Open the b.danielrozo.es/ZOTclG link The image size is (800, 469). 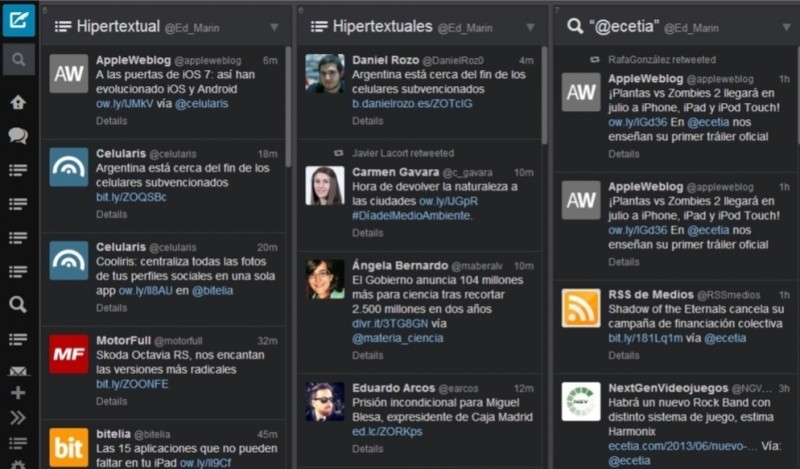coord(412,104)
